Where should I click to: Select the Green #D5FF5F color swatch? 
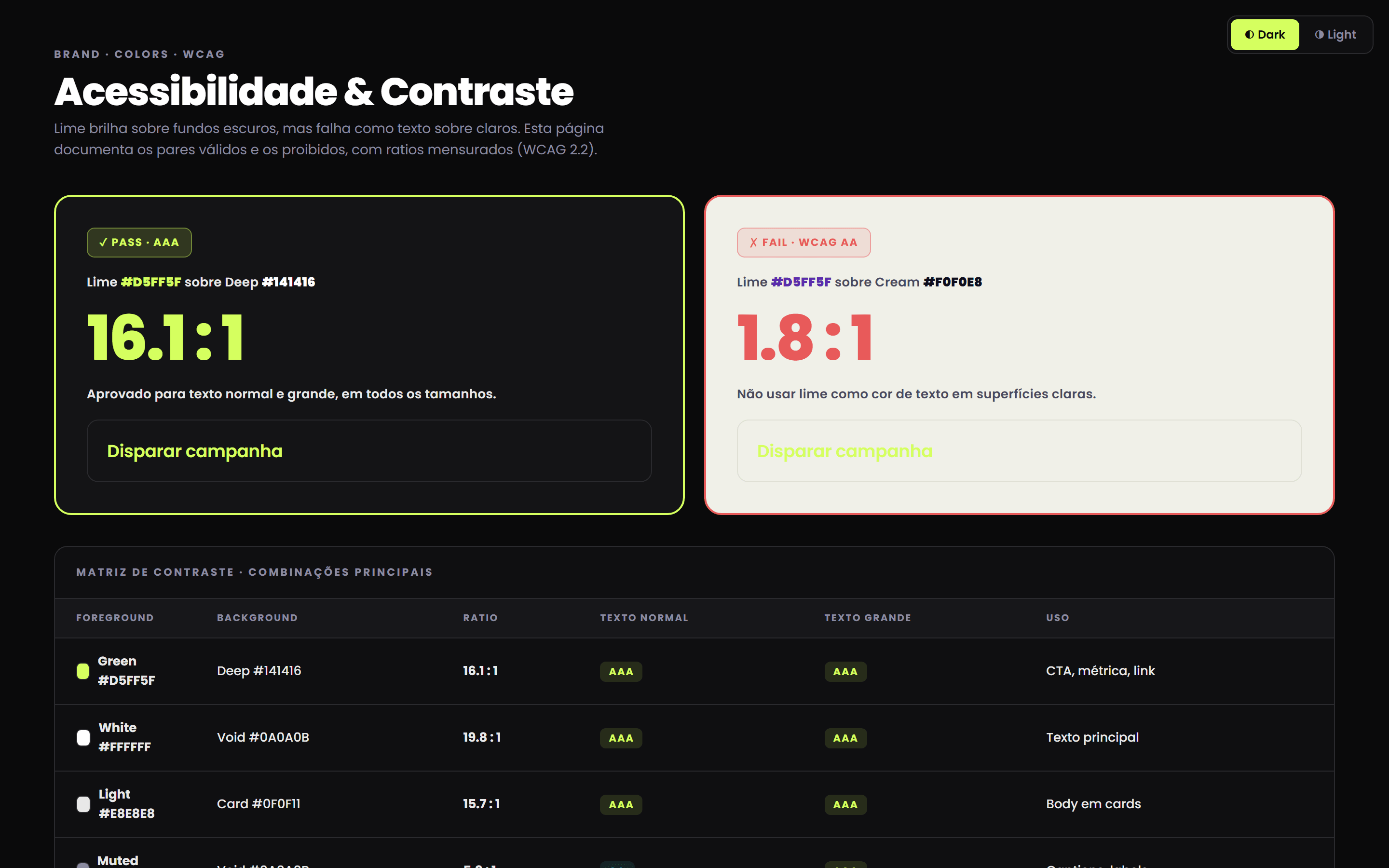(x=83, y=671)
